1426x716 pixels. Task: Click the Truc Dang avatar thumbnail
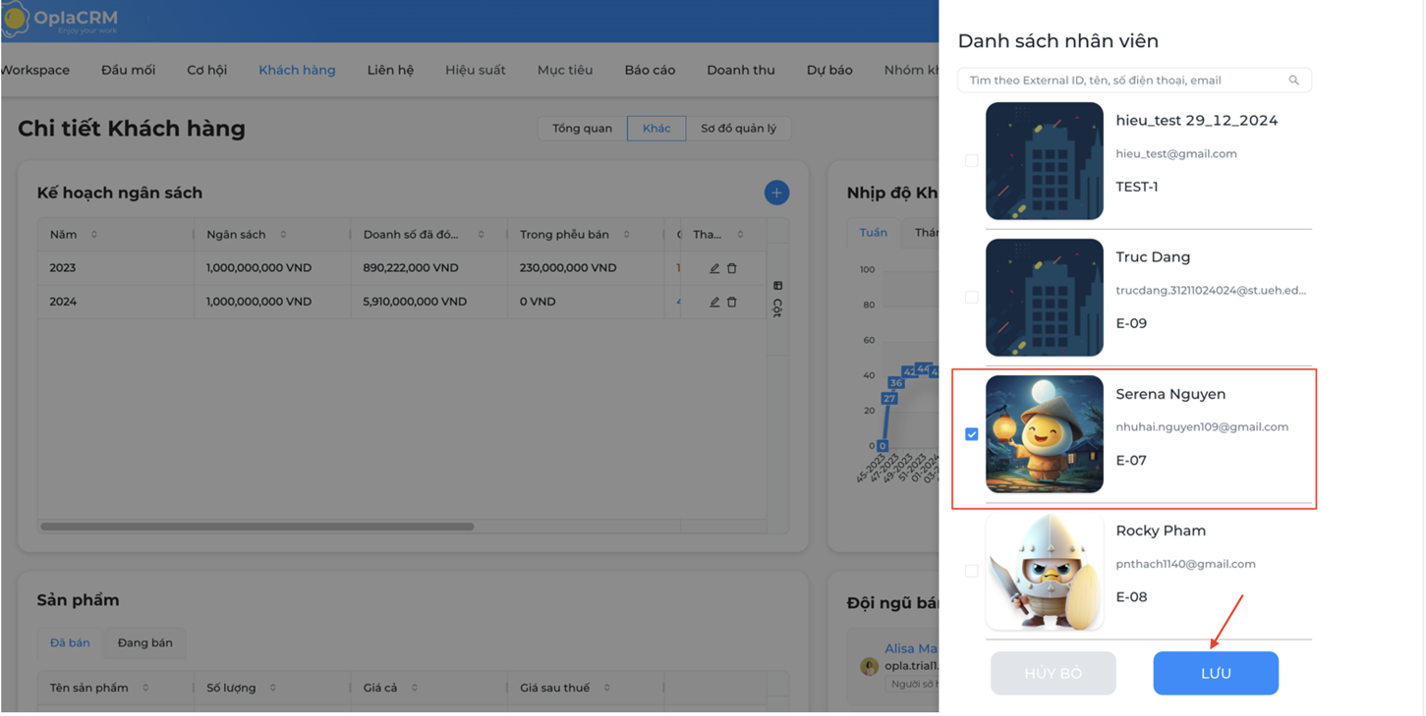coord(1045,297)
